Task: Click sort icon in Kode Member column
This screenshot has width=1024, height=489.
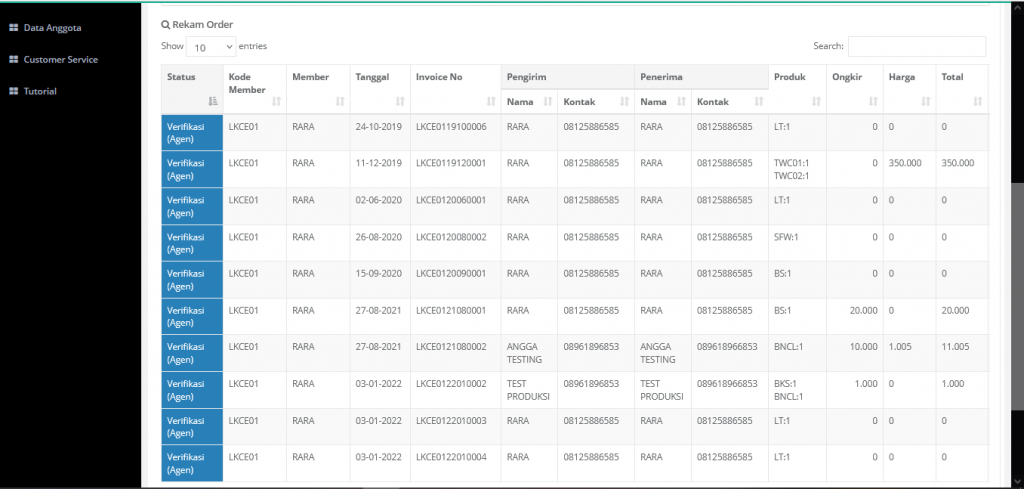Action: (x=276, y=101)
